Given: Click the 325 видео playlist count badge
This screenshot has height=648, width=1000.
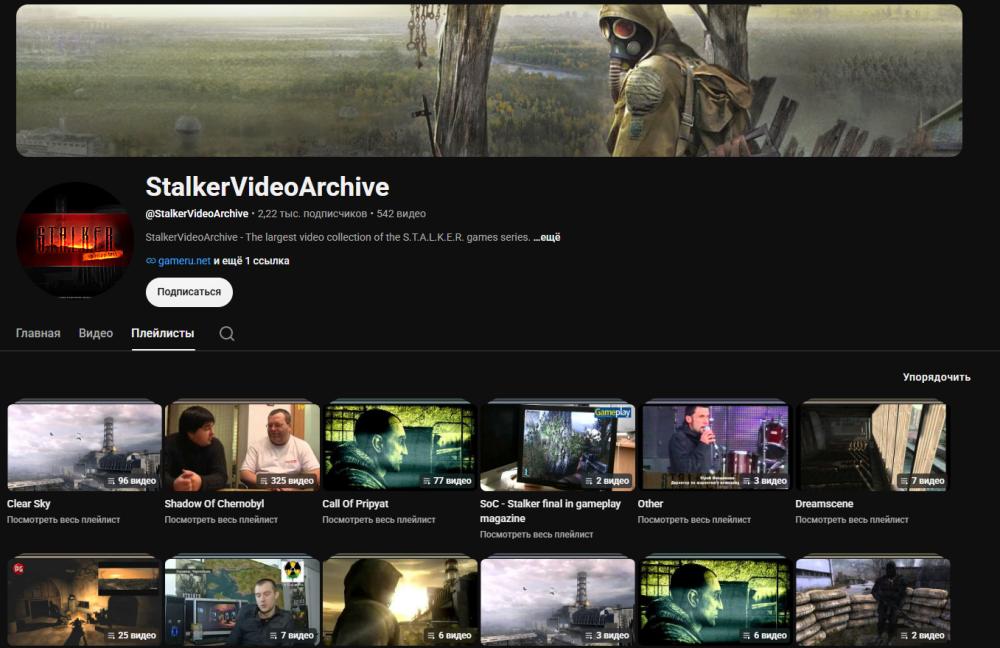Looking at the screenshot, I should point(287,481).
